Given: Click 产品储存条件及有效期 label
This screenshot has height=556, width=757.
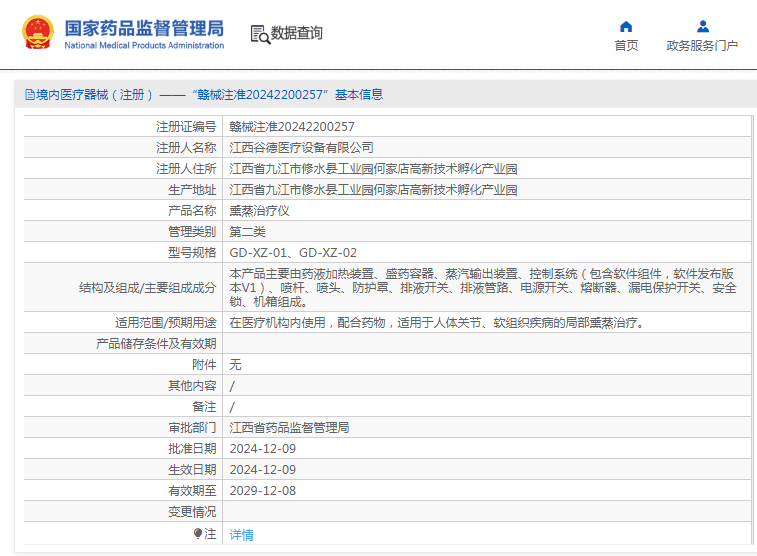Looking at the screenshot, I should click(x=156, y=344).
